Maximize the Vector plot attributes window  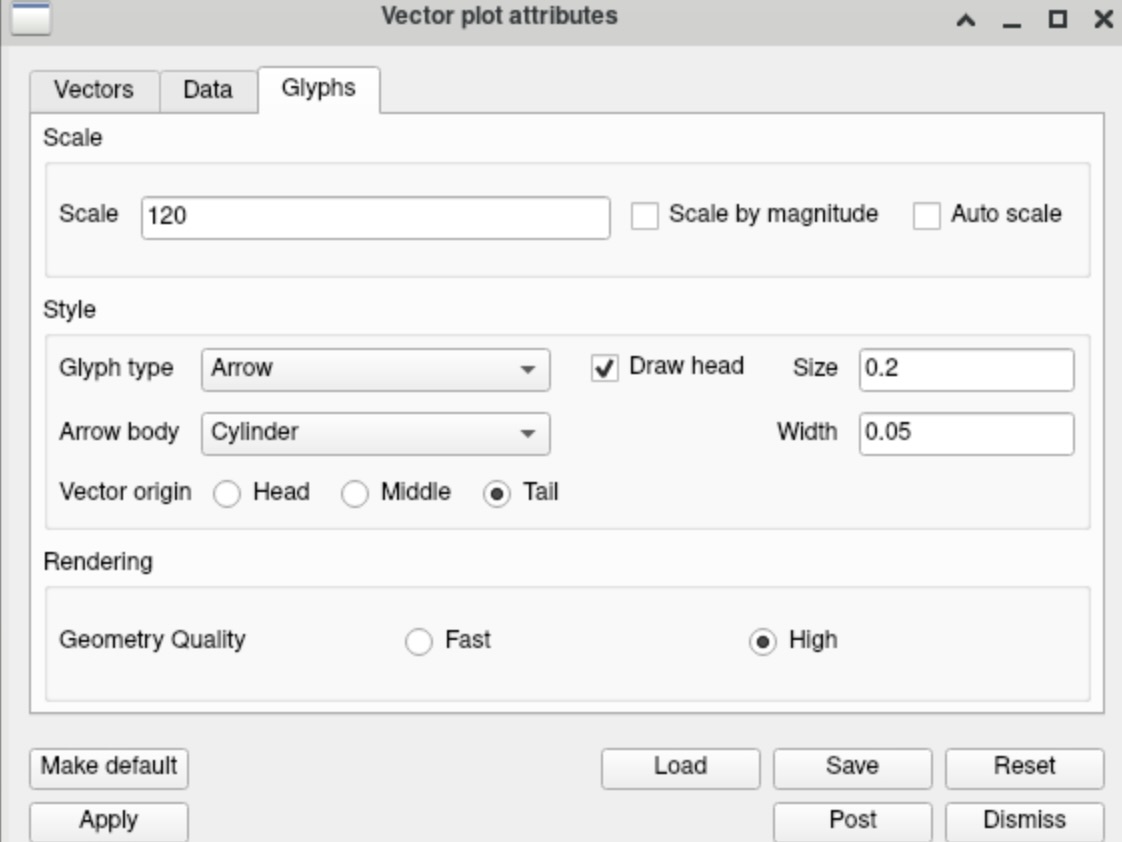(x=1057, y=19)
